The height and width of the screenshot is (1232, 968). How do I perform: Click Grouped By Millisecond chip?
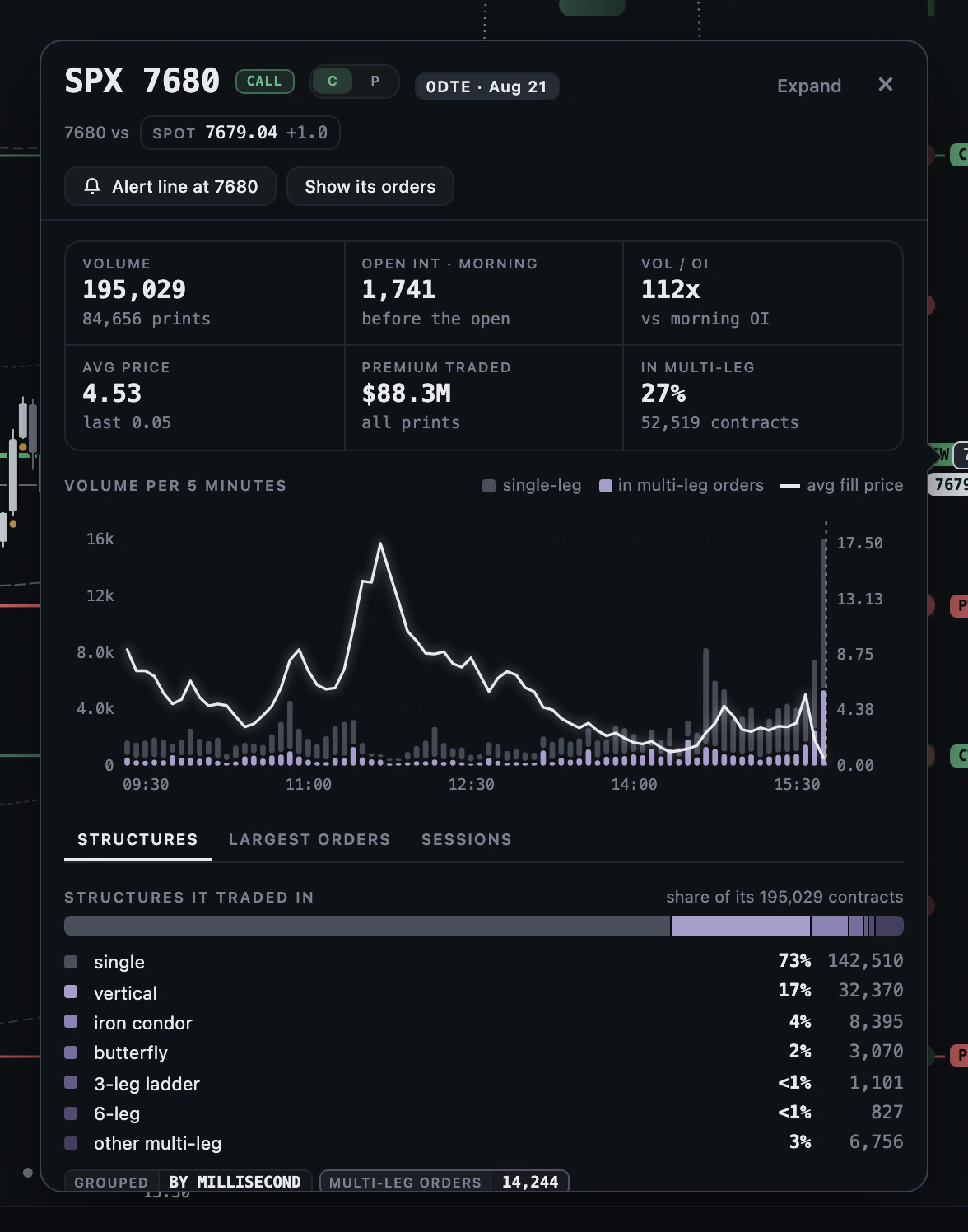pos(188,1182)
